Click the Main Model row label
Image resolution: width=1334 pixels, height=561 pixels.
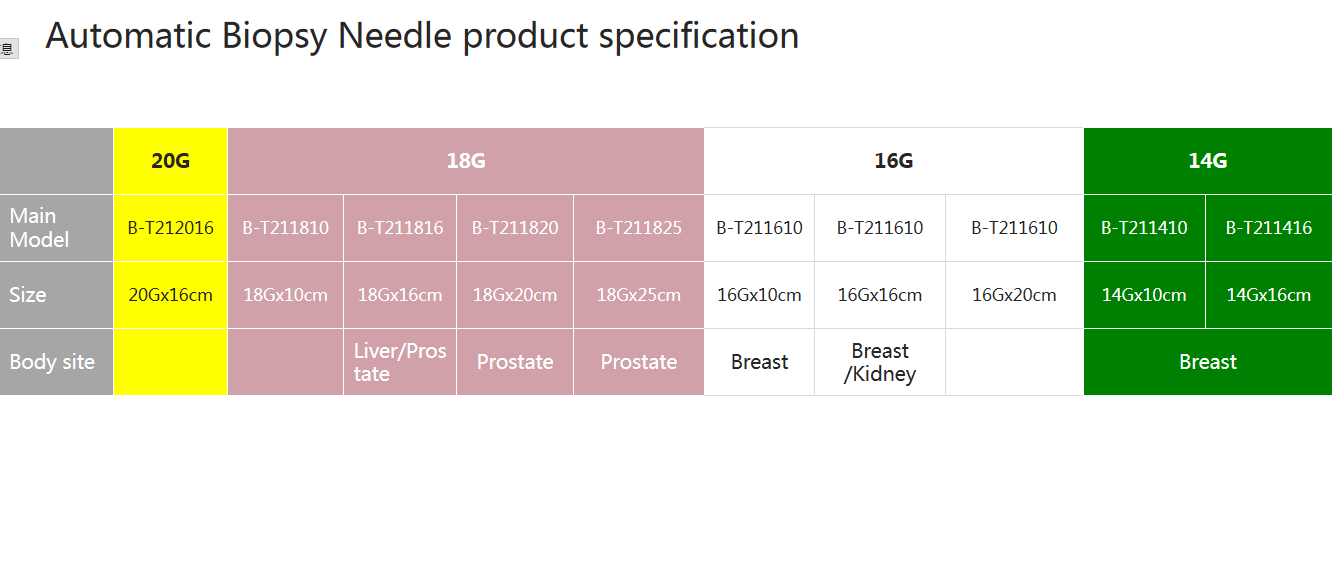[x=57, y=228]
